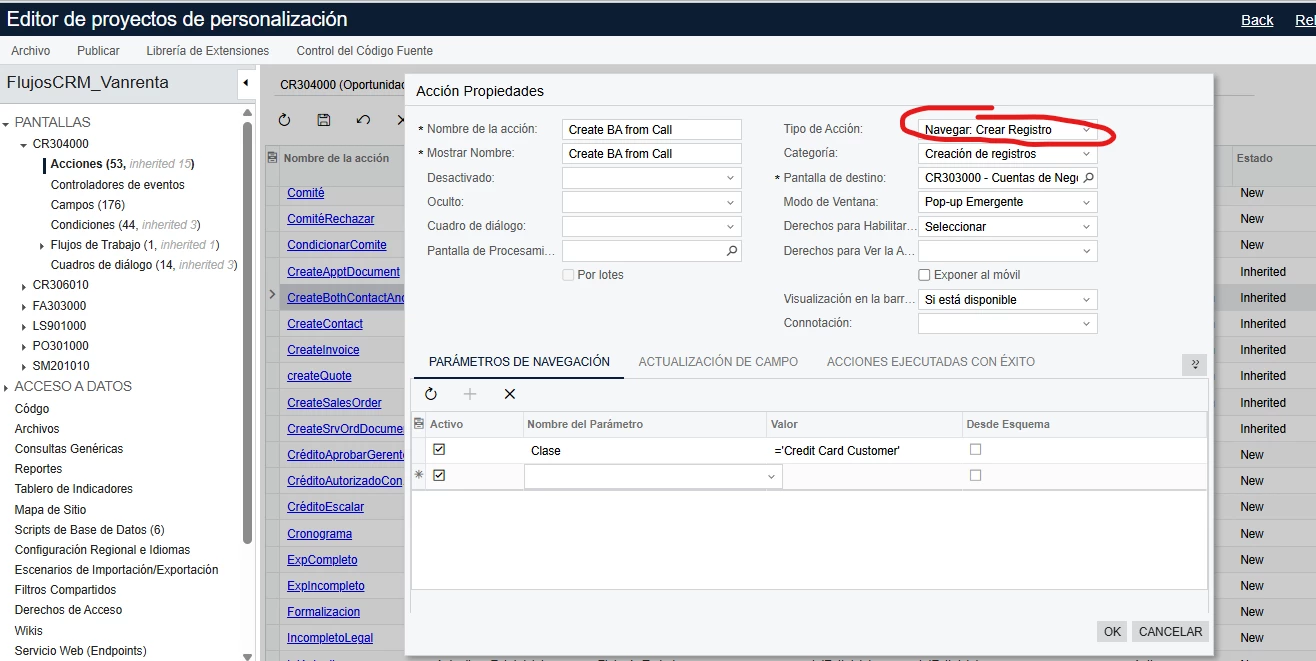Check Desde Esquema in the new row

pyautogui.click(x=975, y=476)
